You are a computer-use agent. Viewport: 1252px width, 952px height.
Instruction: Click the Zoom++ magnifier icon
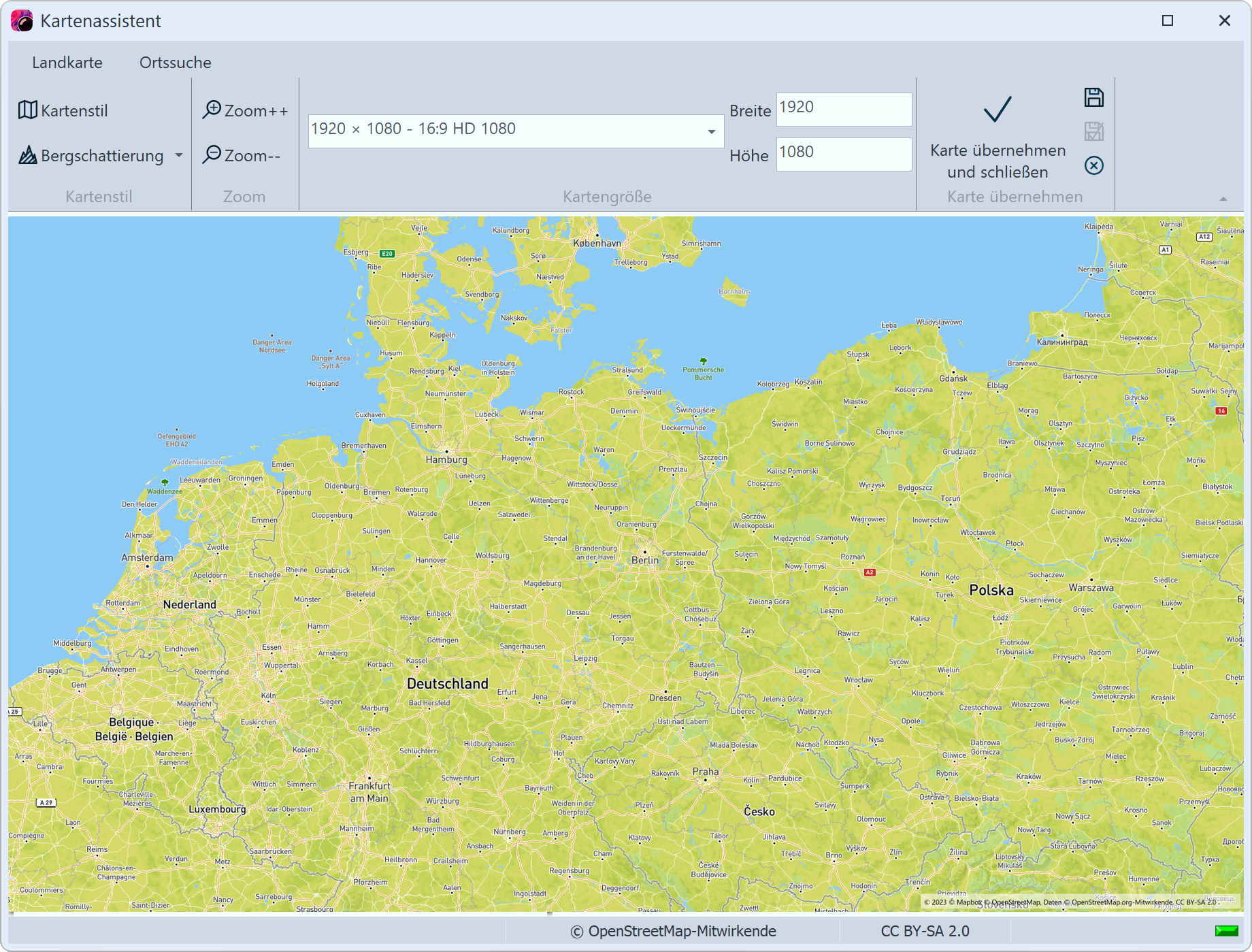tap(212, 109)
